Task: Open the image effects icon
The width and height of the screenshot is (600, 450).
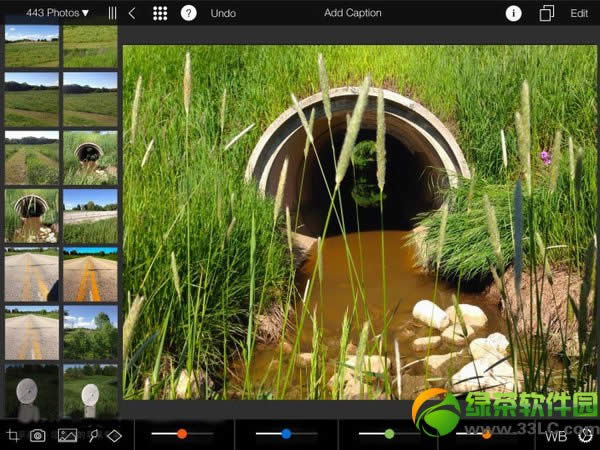Action: 67,435
